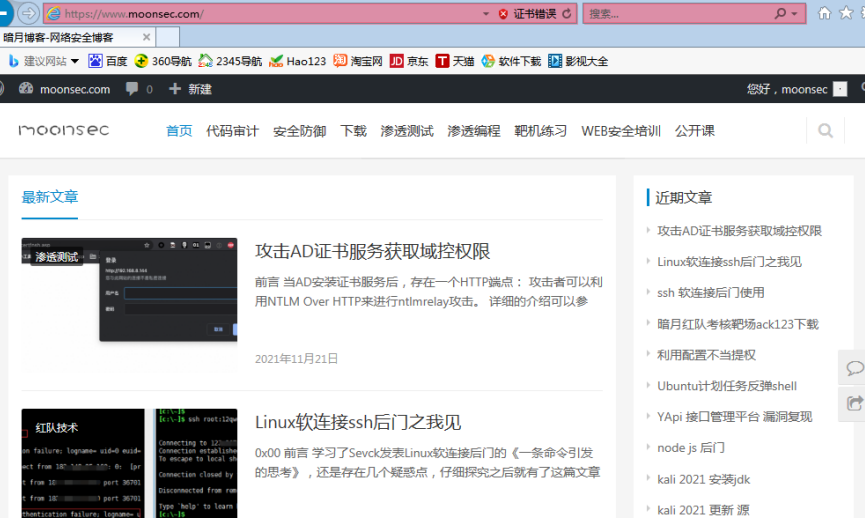Image resolution: width=865 pixels, height=518 pixels.
Task: Click the browser search input box
Action: (675, 14)
